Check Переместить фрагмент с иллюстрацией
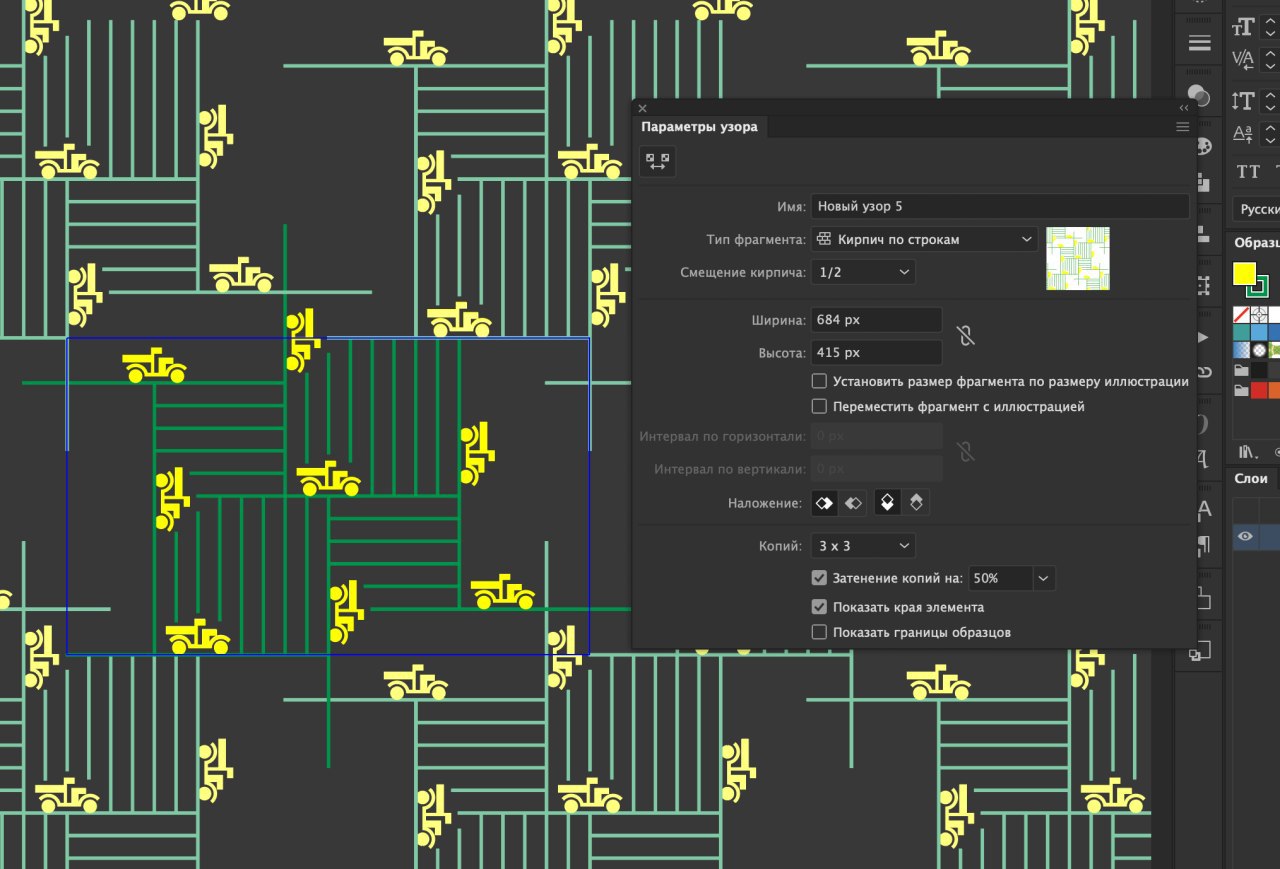The width and height of the screenshot is (1280, 869). [820, 407]
